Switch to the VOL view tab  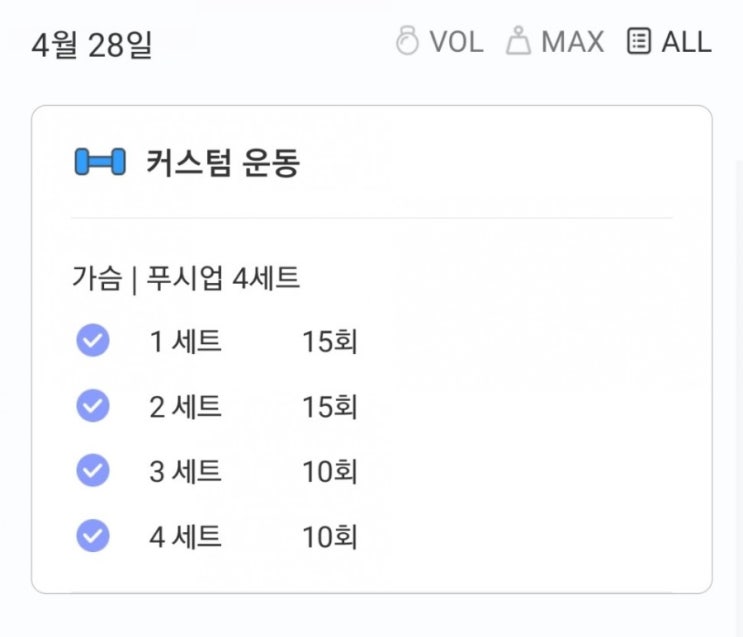click(456, 42)
